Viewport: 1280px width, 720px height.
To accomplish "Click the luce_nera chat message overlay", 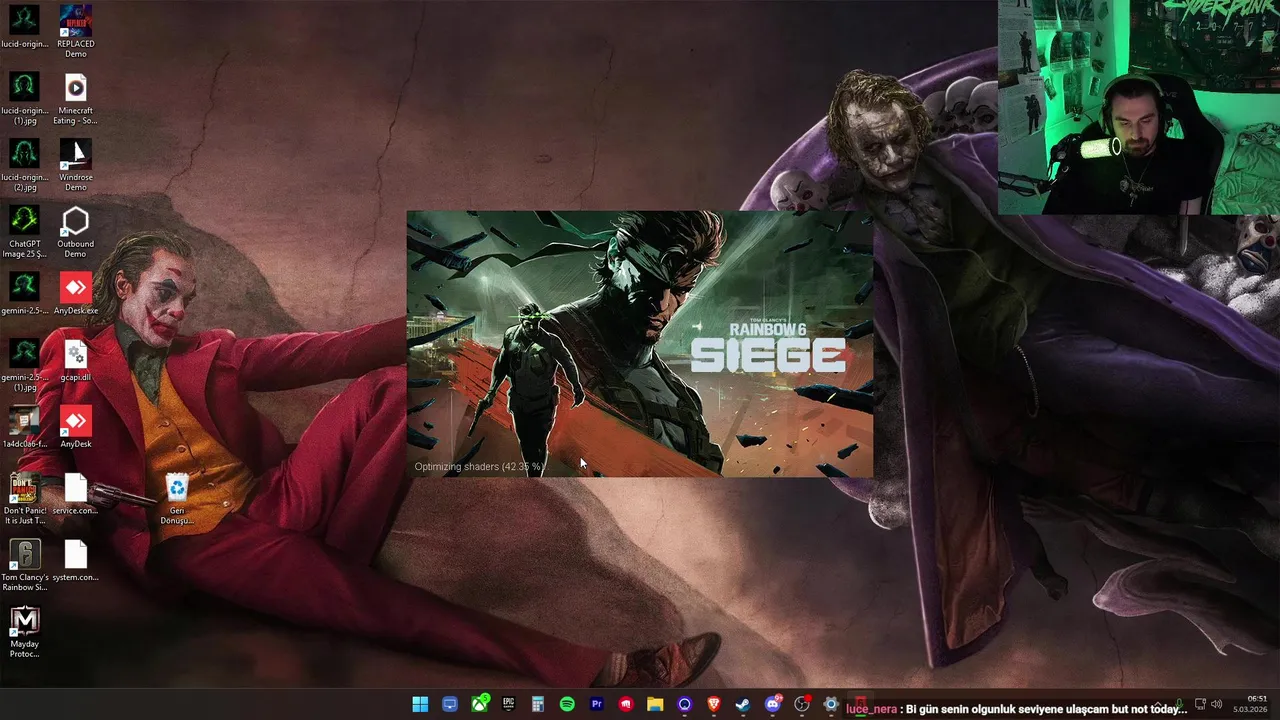I will [x=1016, y=709].
